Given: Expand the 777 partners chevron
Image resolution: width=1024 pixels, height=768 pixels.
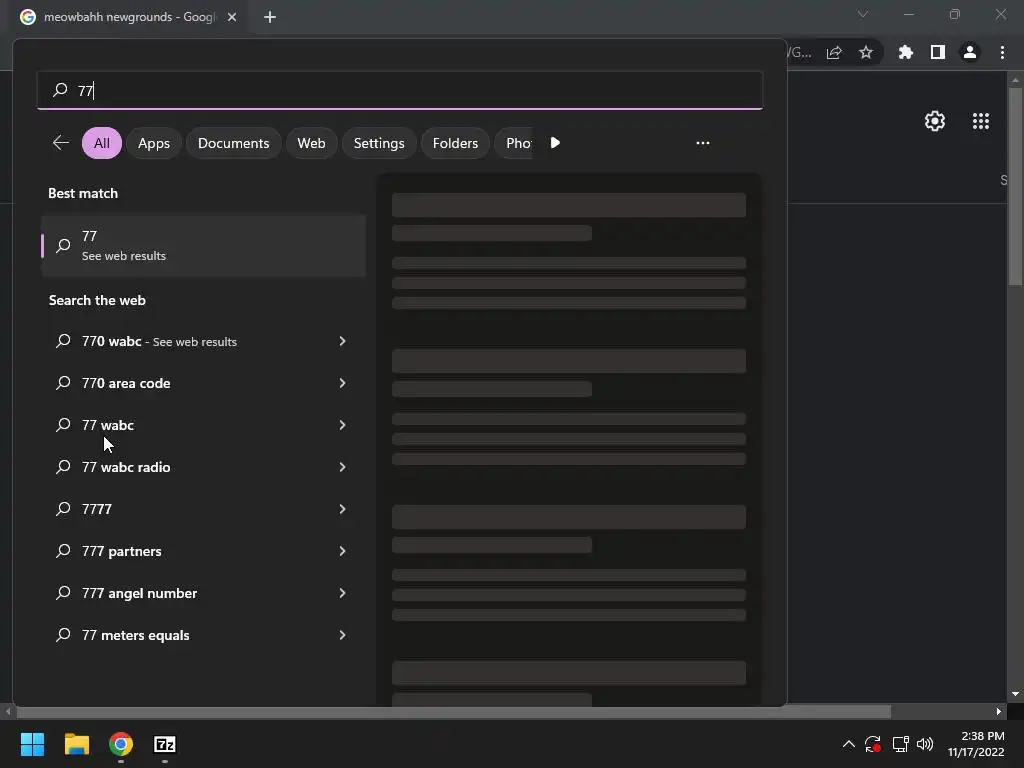Looking at the screenshot, I should pyautogui.click(x=342, y=551).
